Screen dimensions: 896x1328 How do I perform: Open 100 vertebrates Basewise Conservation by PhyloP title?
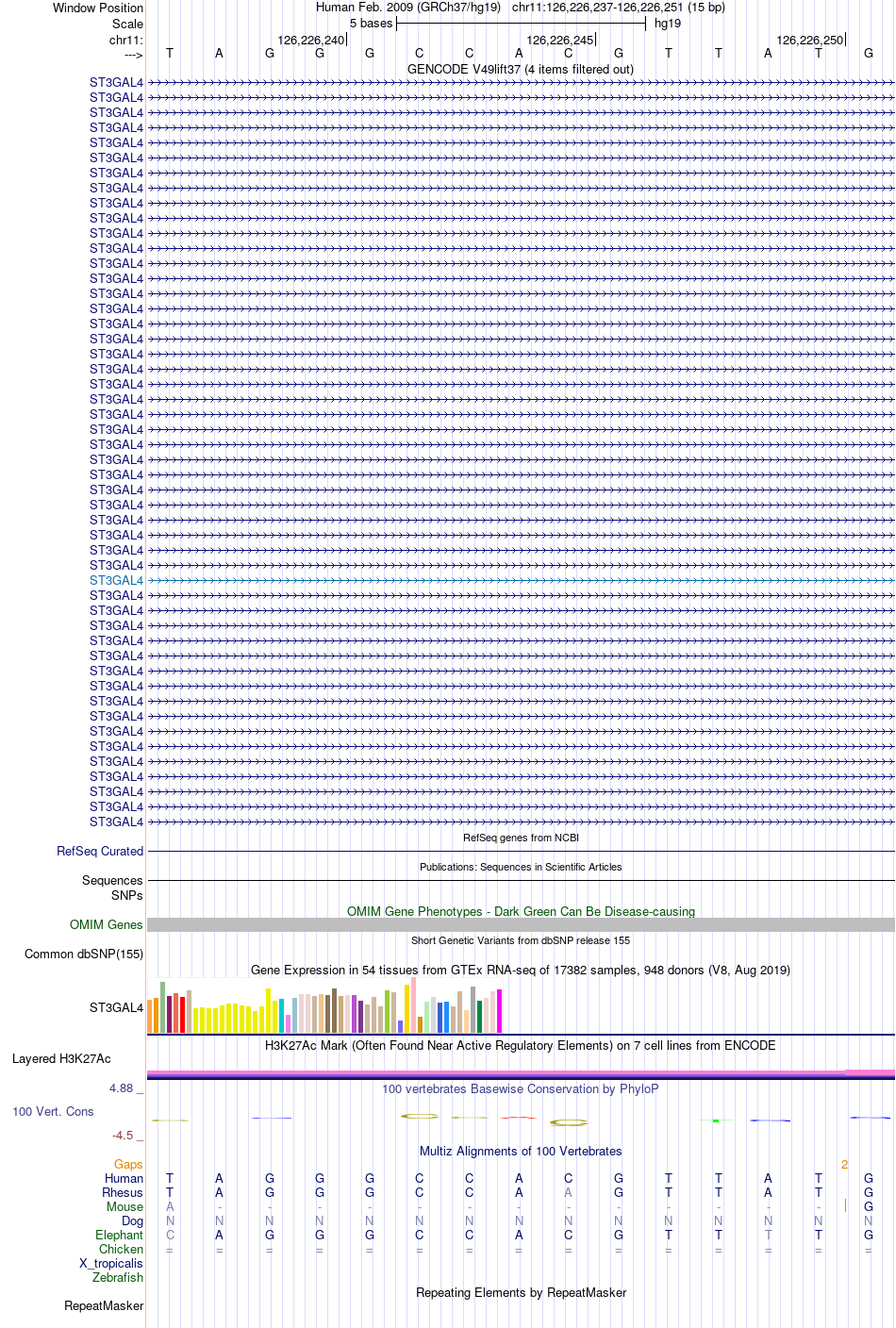click(x=521, y=1088)
